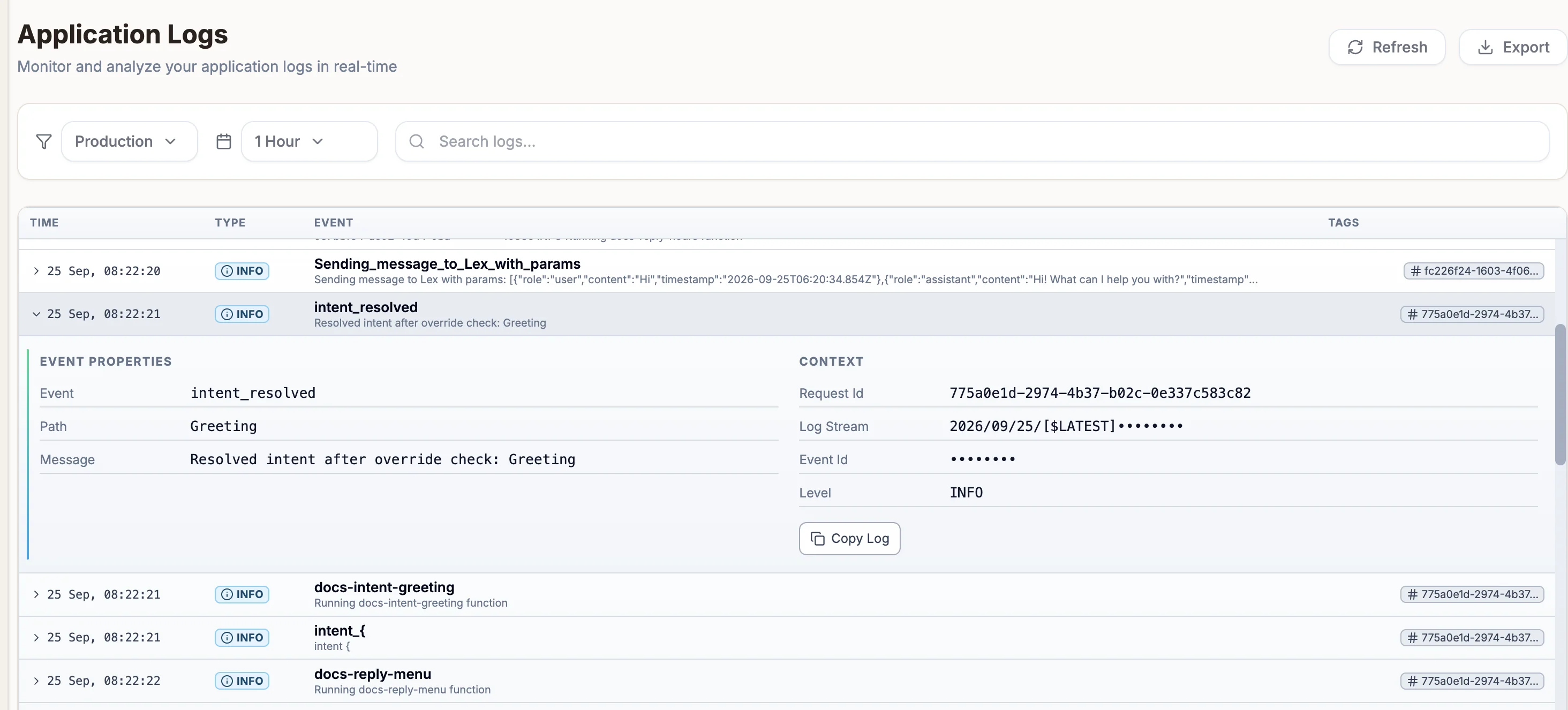Click the Request Id value 775a0e1d-2974-4b37-b02c-0e337c583c82
1568x710 pixels.
1100,393
